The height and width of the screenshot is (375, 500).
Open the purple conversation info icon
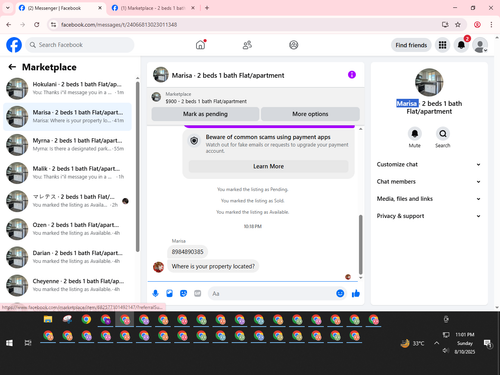pyautogui.click(x=352, y=75)
